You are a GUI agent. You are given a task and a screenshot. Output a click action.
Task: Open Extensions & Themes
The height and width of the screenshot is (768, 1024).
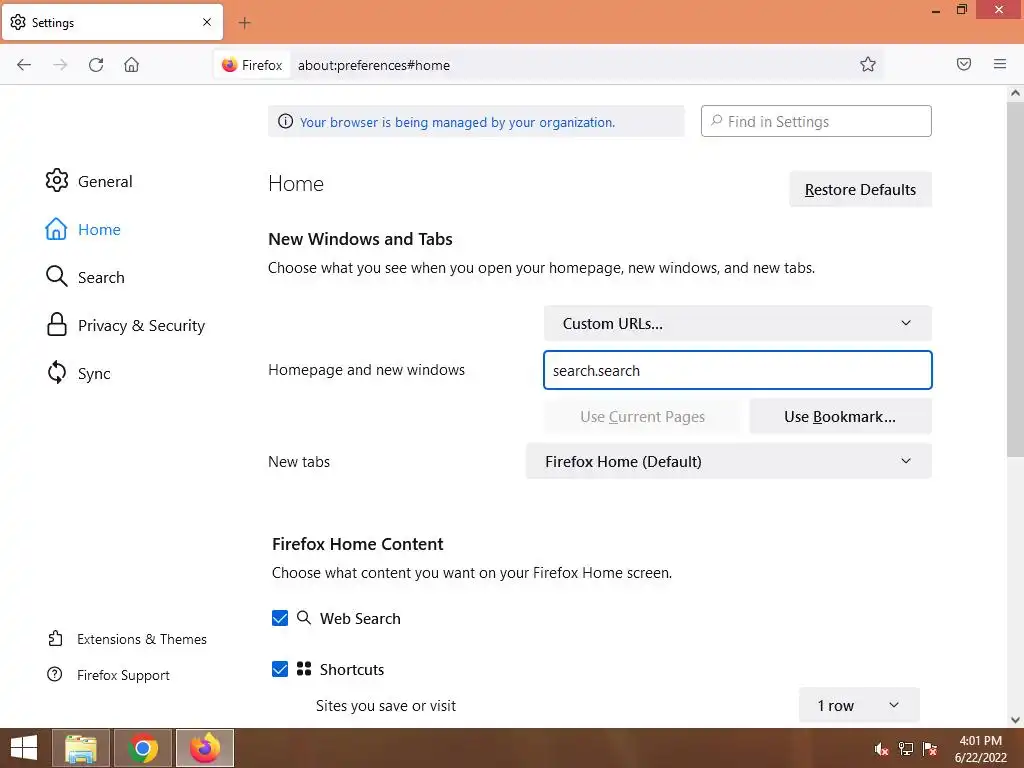click(x=127, y=639)
